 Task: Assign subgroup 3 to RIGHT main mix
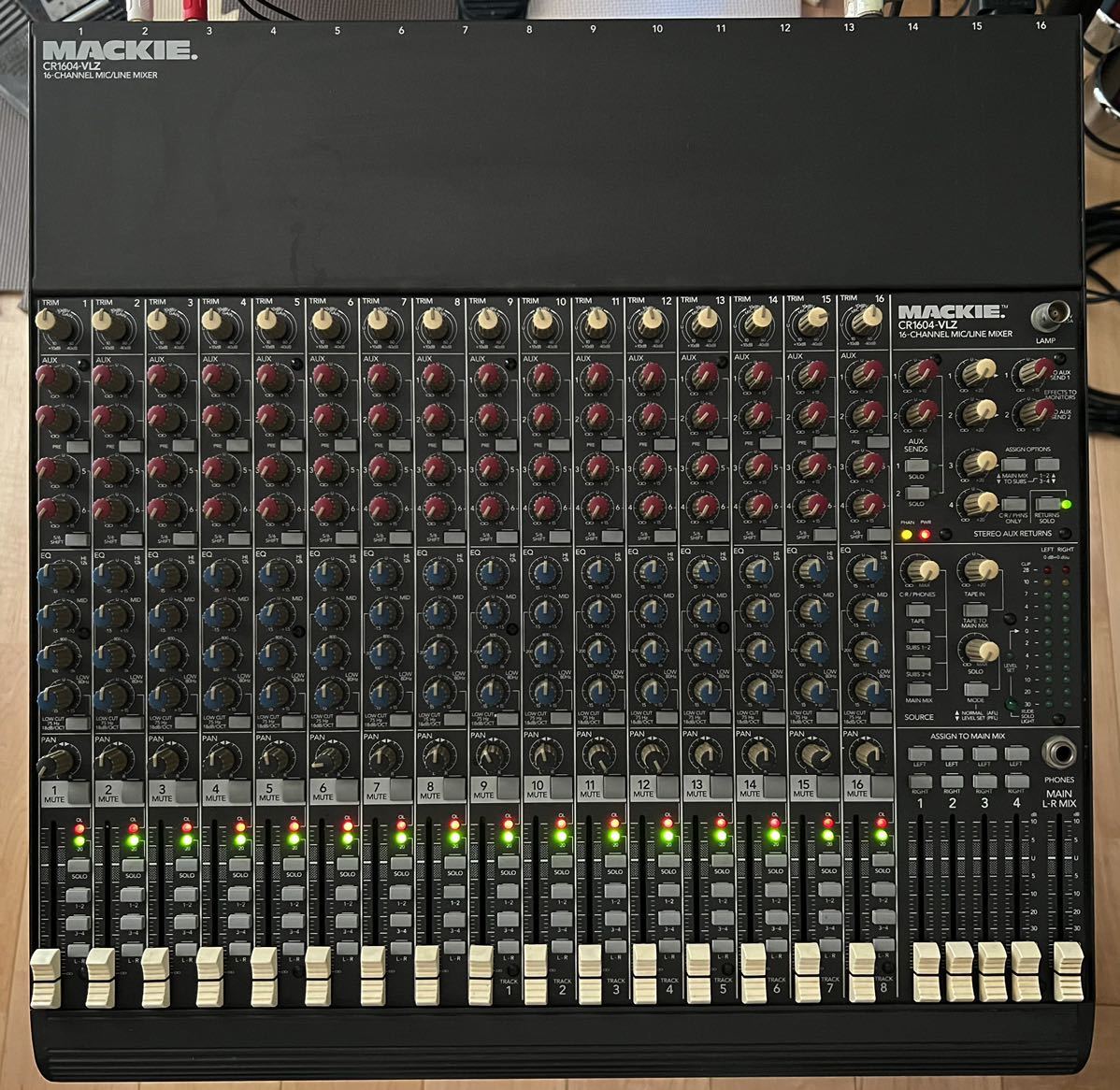(x=984, y=782)
